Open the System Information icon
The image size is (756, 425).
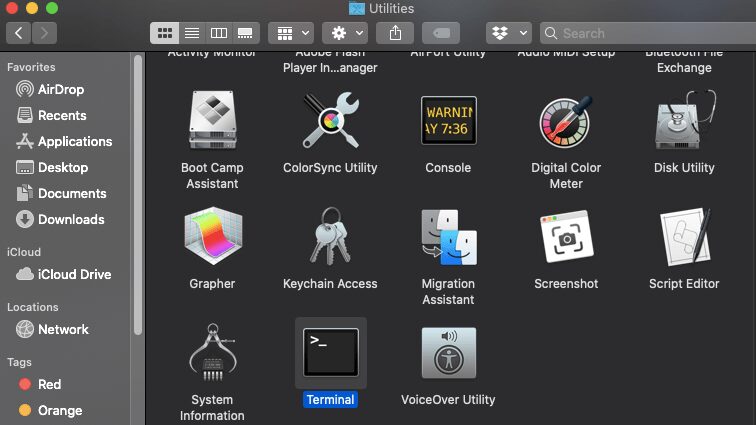tap(213, 352)
